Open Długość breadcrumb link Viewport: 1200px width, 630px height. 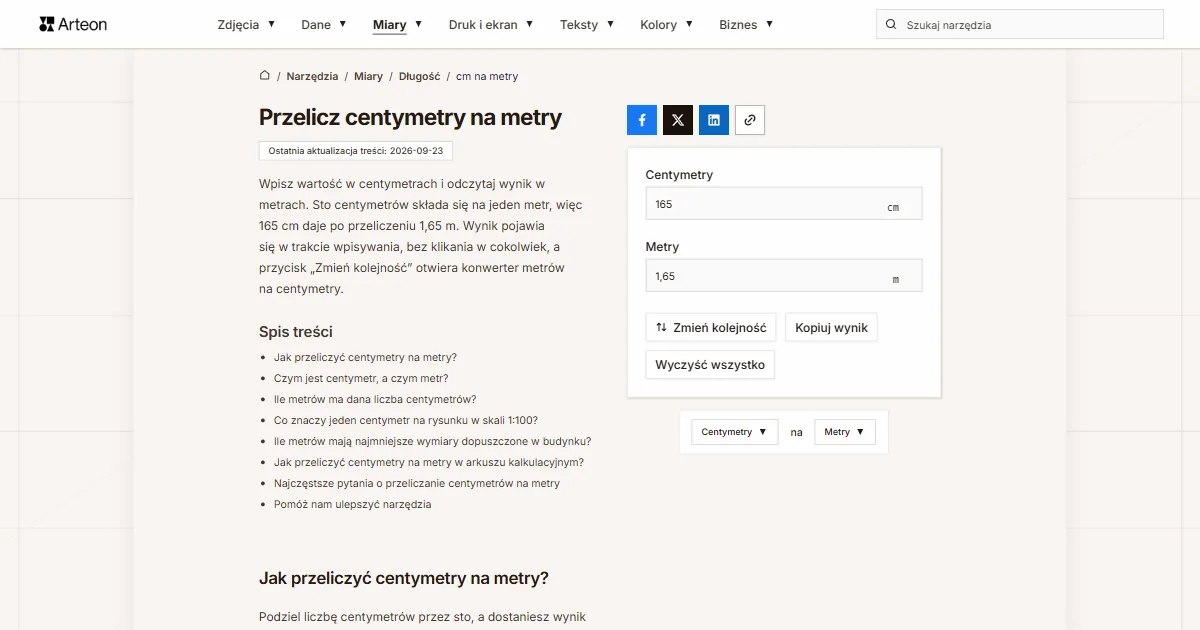tap(419, 76)
